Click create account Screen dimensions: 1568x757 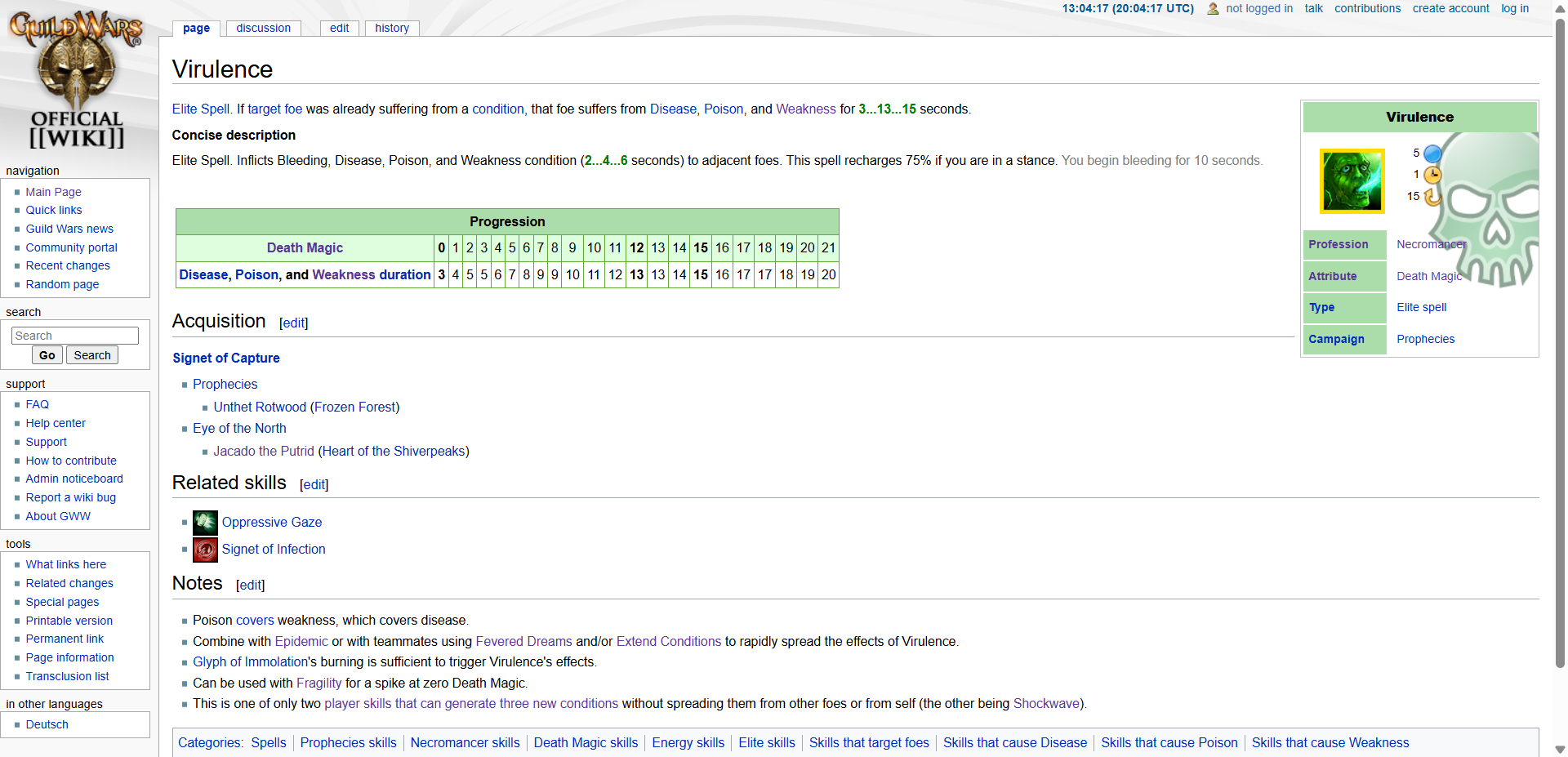point(1450,8)
